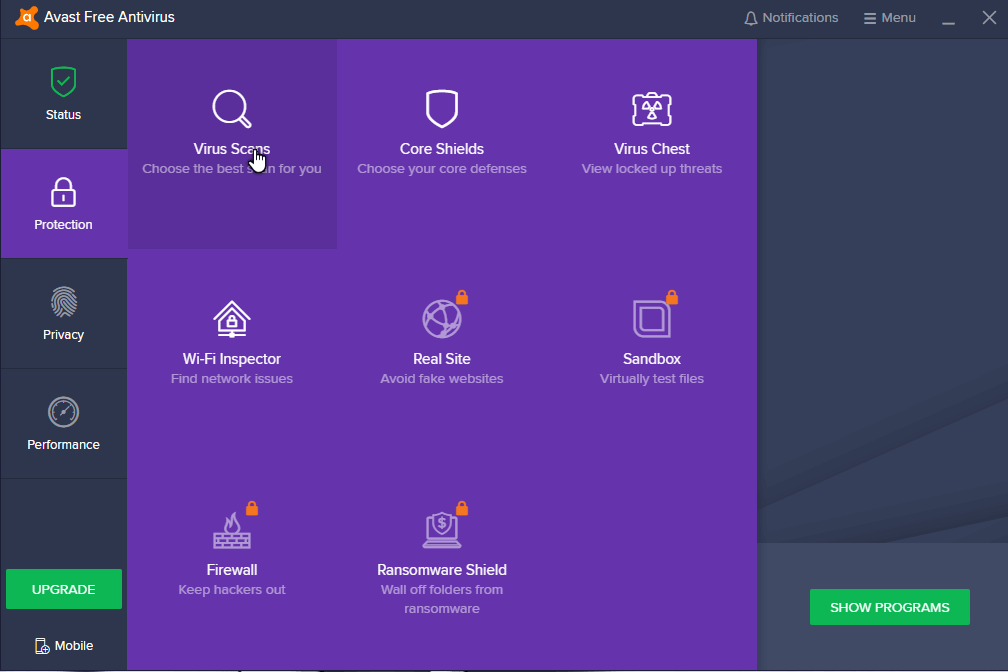Switch to the Protection tab label
The height and width of the screenshot is (672, 1008).
point(63,224)
